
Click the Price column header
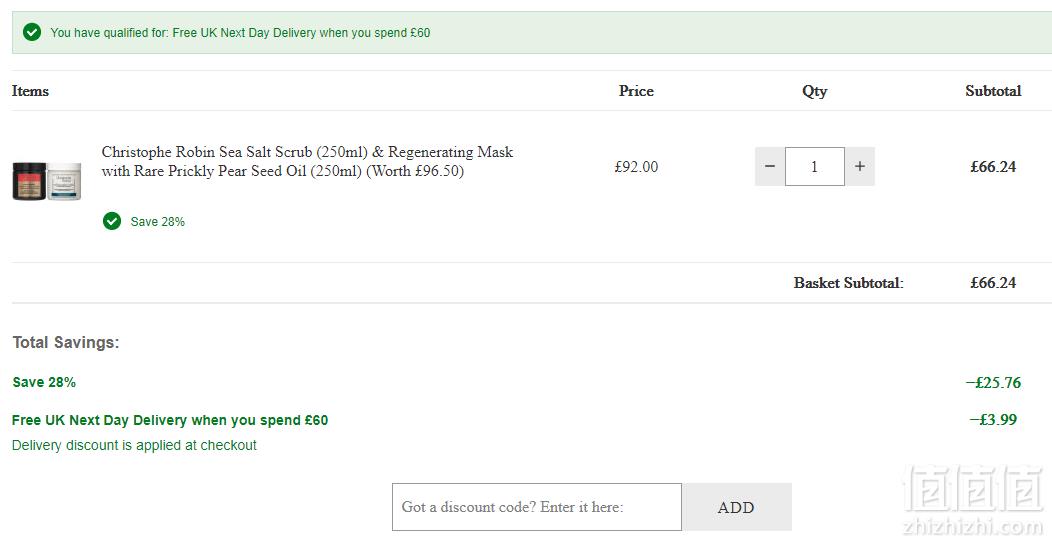[x=636, y=91]
